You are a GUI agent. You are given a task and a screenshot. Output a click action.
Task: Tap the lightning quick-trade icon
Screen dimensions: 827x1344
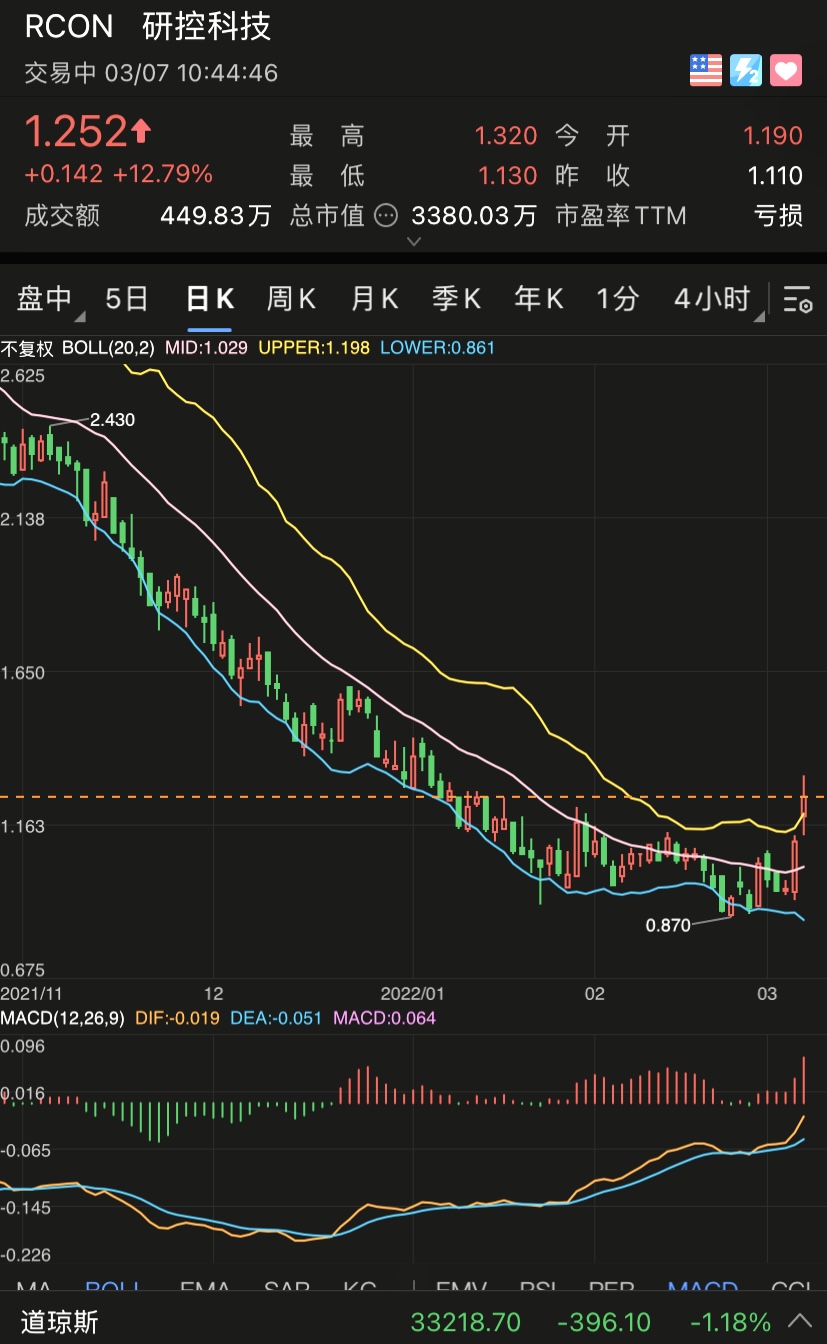[746, 70]
